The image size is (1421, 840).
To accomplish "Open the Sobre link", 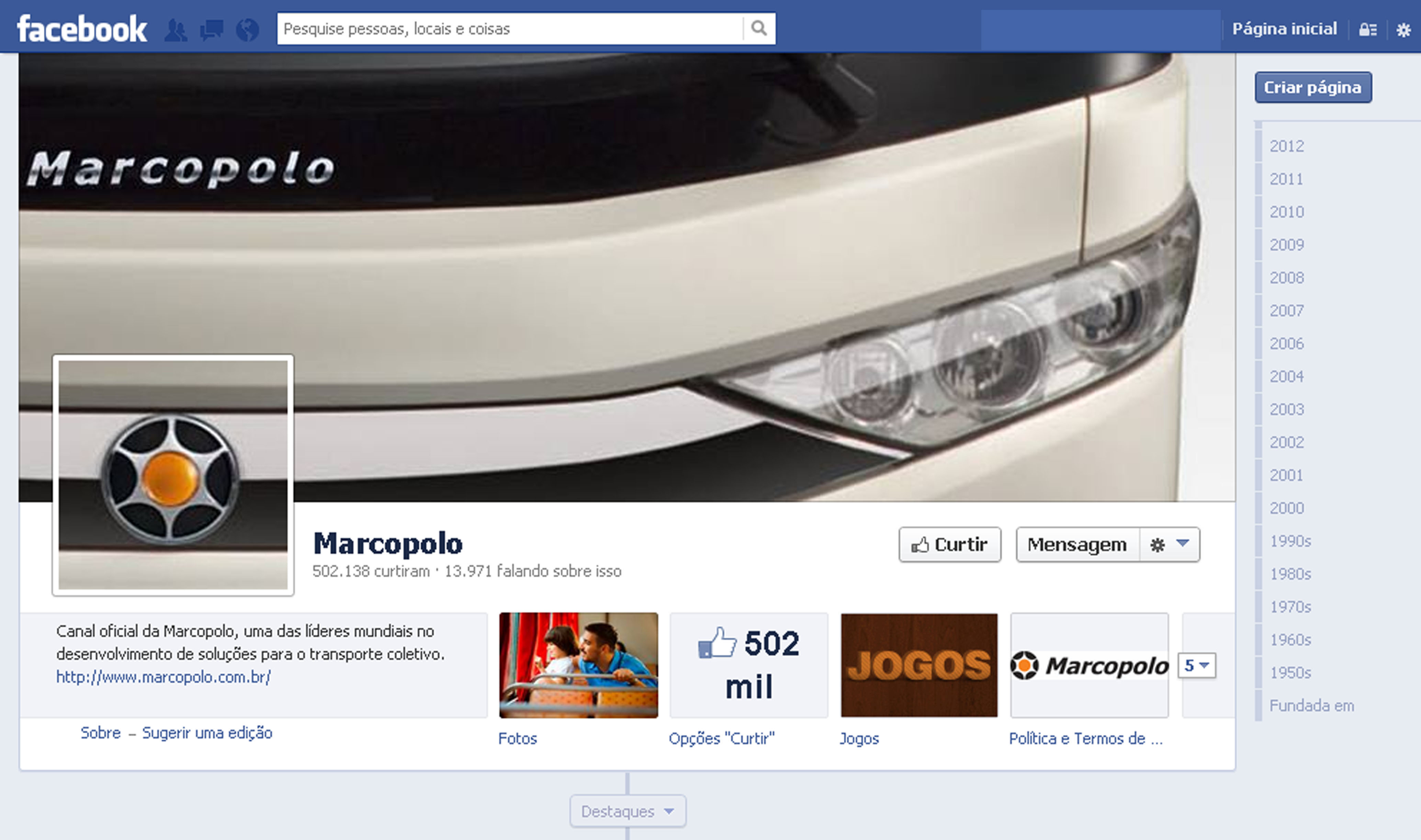I will (x=101, y=733).
